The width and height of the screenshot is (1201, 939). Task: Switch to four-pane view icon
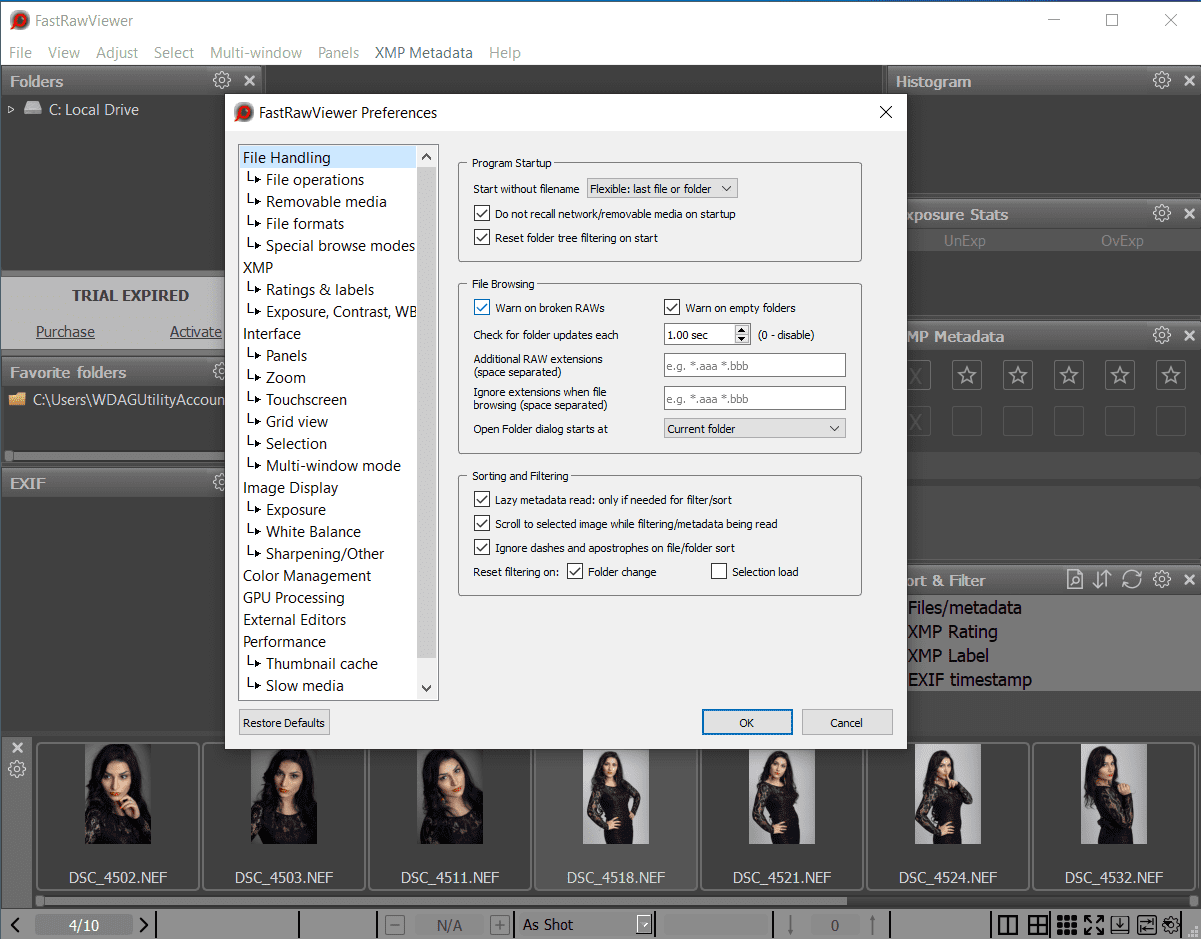coord(1038,925)
